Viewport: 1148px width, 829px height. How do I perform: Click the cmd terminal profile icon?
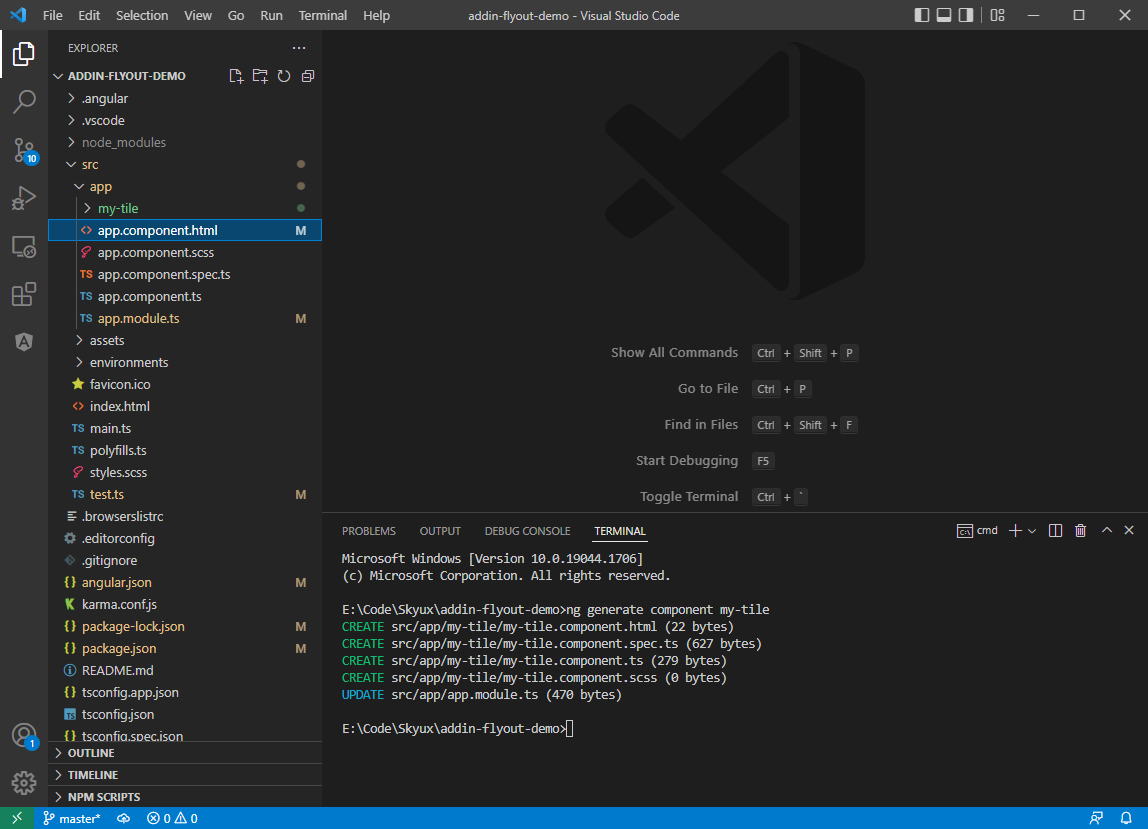[977, 531]
